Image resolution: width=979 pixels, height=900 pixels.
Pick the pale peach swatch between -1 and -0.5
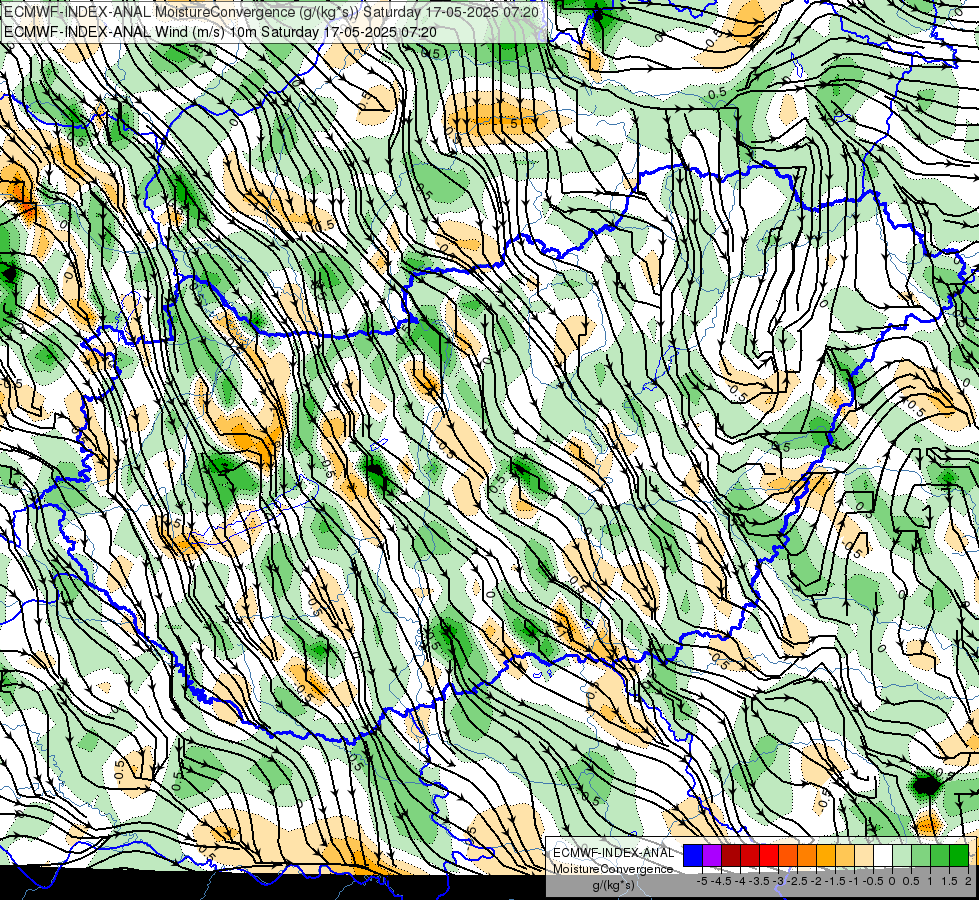pyautogui.click(x=864, y=856)
